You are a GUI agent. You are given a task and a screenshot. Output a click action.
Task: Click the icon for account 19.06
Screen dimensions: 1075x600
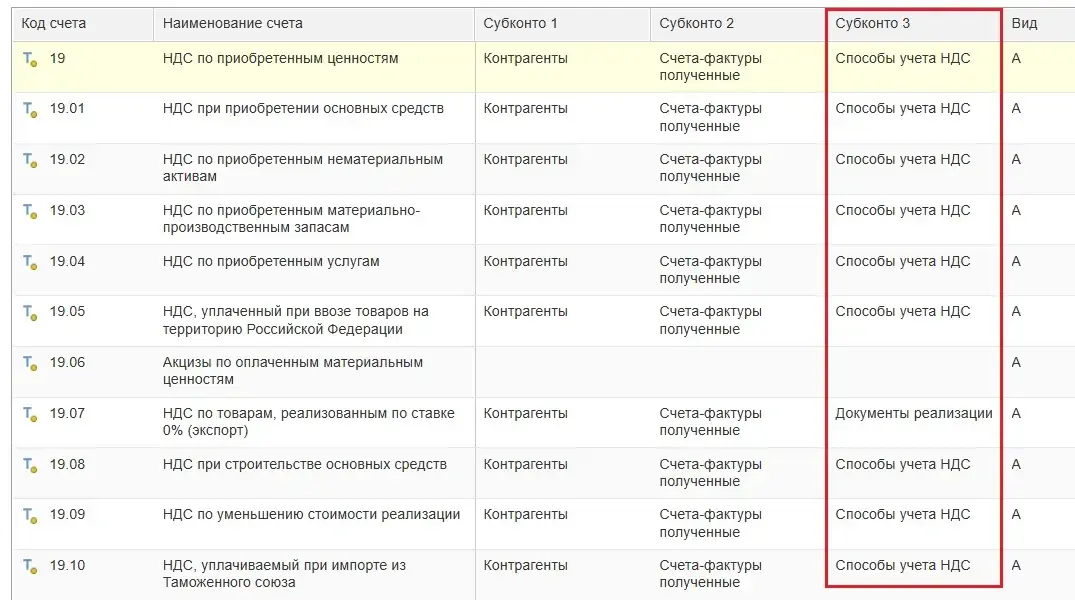coord(30,363)
